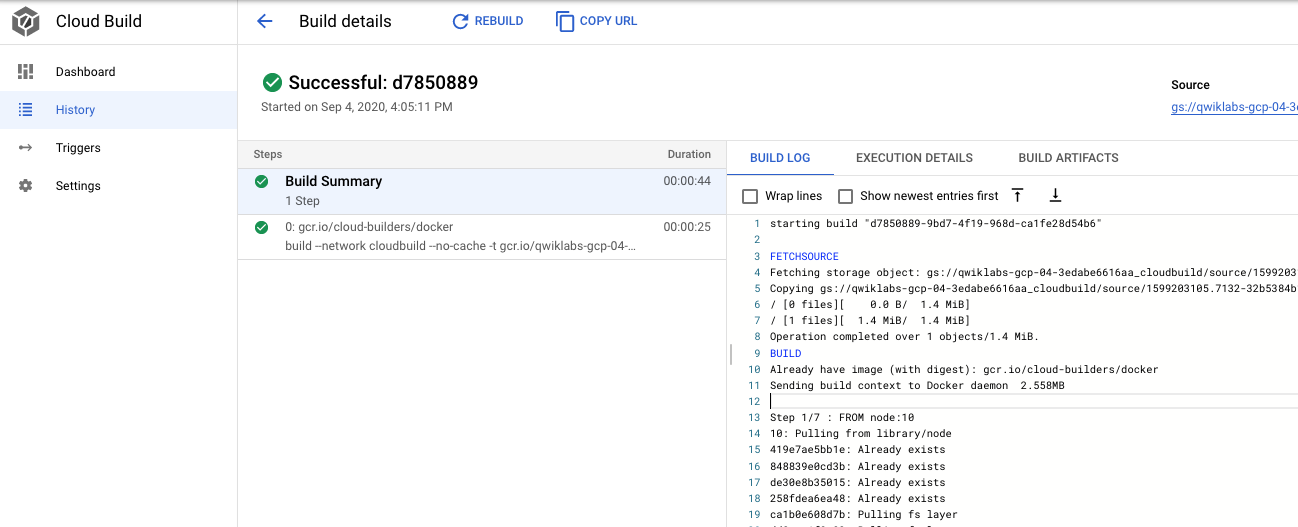The height and width of the screenshot is (527, 1298).
Task: Click the FETCHSOURCE log line
Action: [804, 256]
